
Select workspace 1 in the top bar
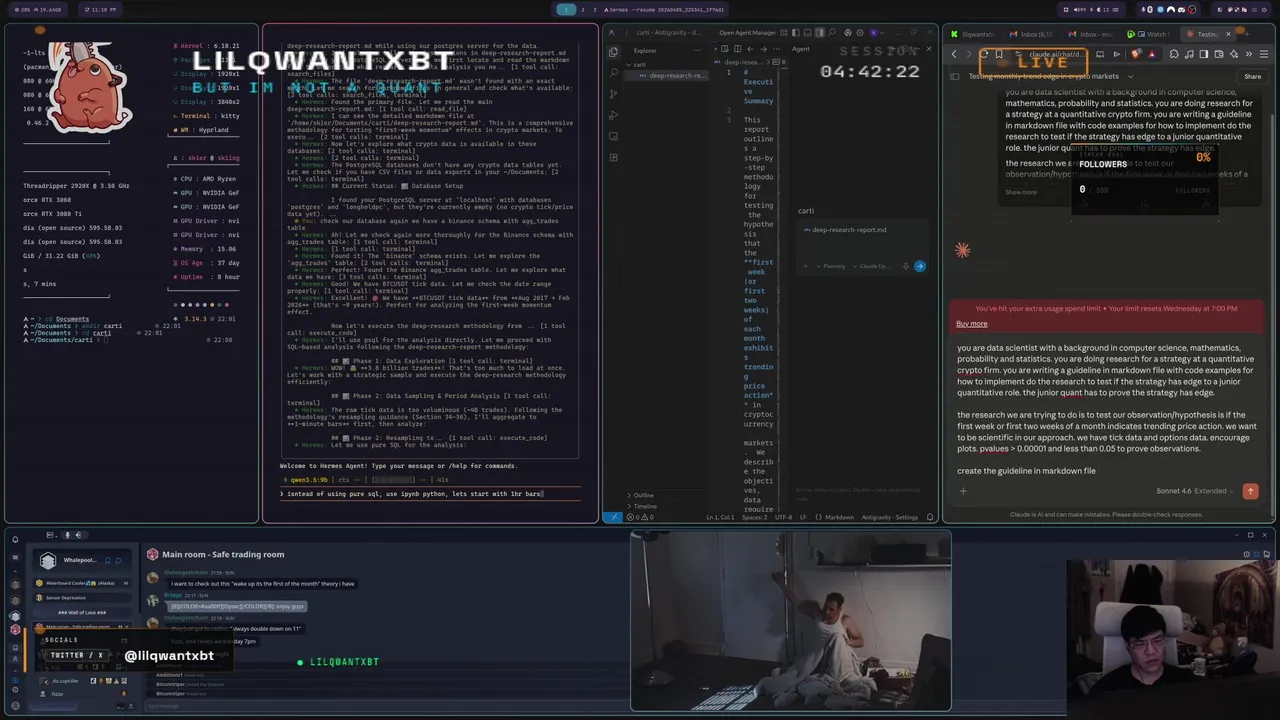click(566, 9)
